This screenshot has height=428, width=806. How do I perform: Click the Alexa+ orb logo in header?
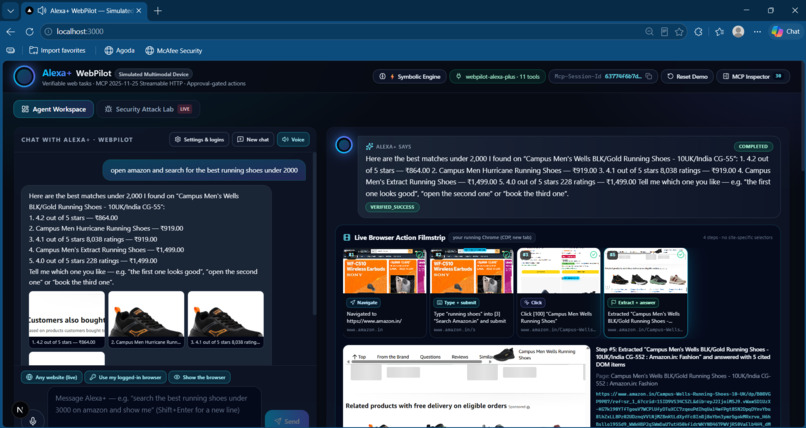pyautogui.click(x=24, y=76)
